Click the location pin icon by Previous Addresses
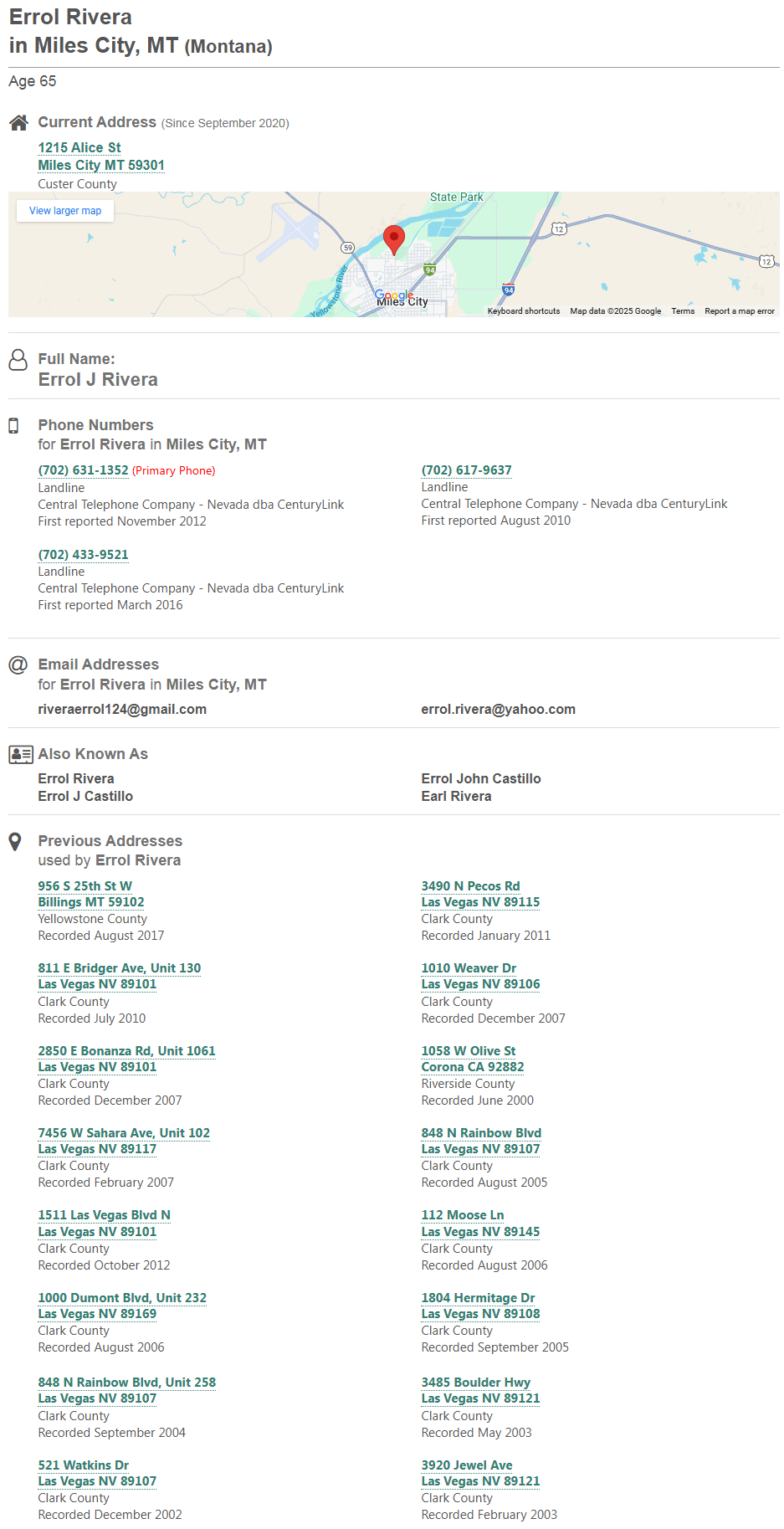This screenshot has width=784, height=1529. tap(15, 842)
